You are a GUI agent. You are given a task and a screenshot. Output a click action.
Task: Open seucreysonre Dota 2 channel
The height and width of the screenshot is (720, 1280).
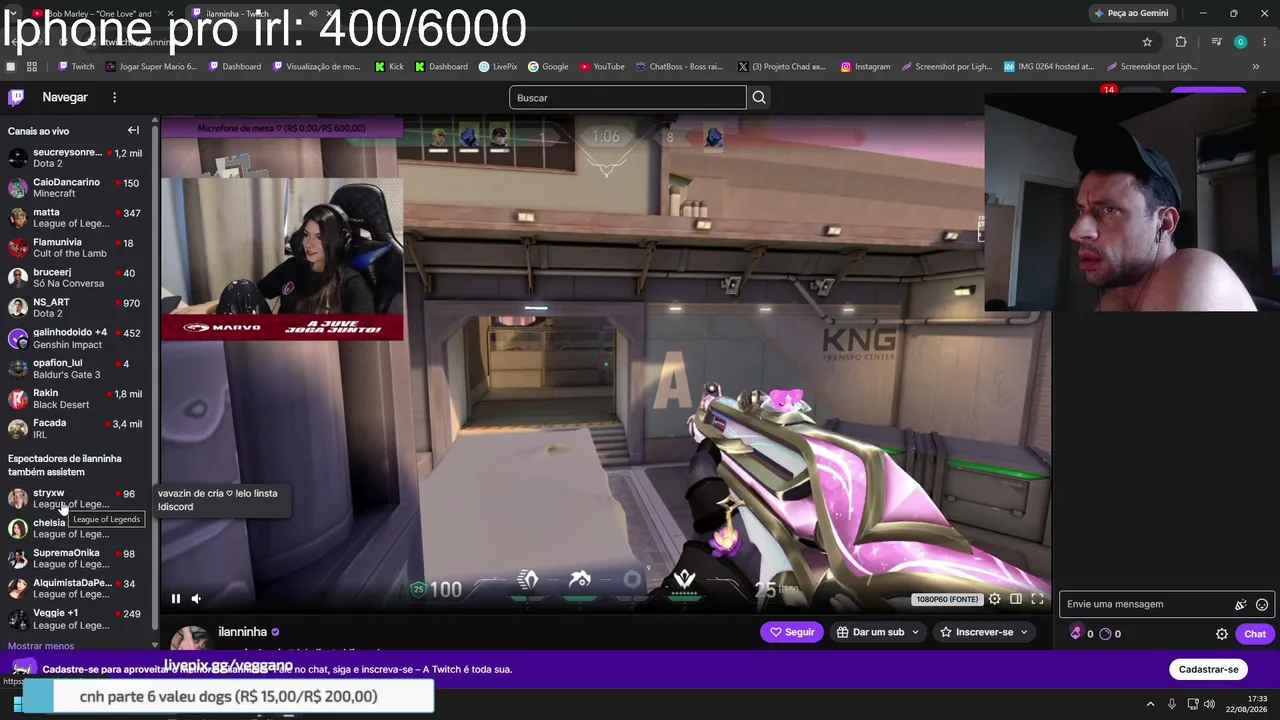tap(75, 158)
